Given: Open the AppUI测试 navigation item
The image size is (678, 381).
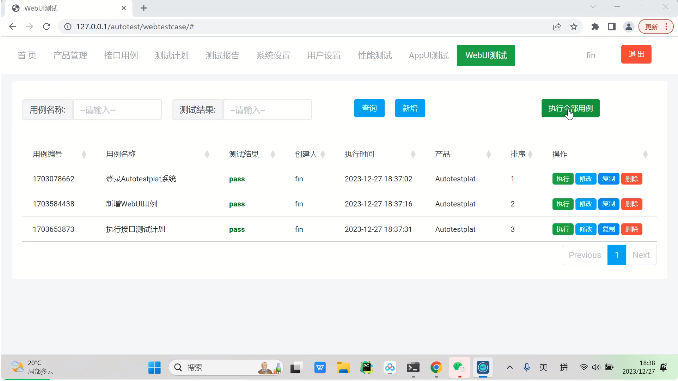Looking at the screenshot, I should (x=429, y=55).
